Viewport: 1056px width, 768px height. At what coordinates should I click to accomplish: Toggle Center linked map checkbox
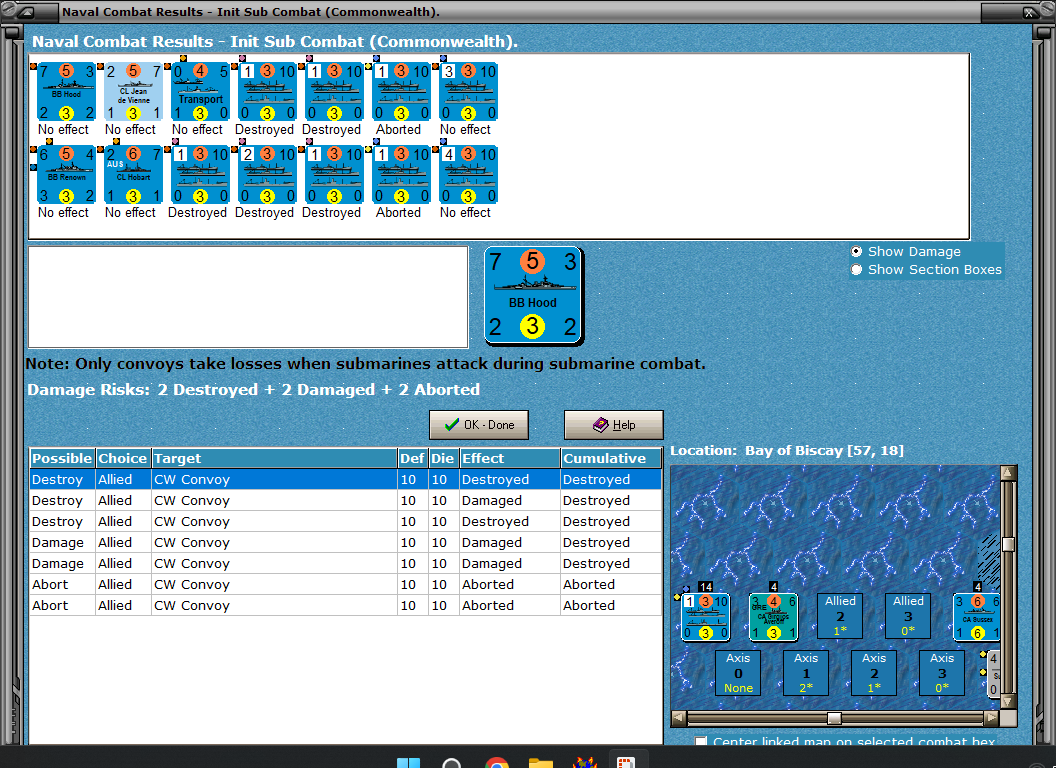701,740
